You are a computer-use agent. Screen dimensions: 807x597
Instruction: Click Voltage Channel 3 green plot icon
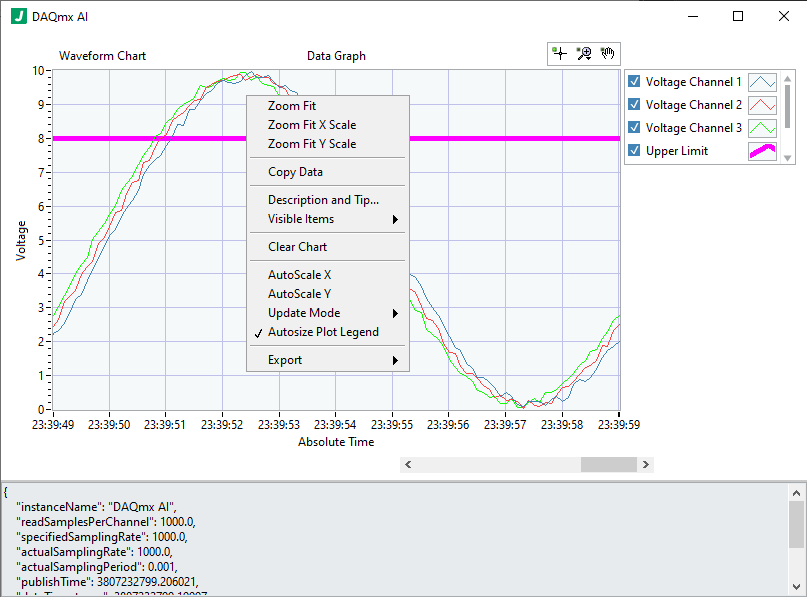[x=762, y=128]
